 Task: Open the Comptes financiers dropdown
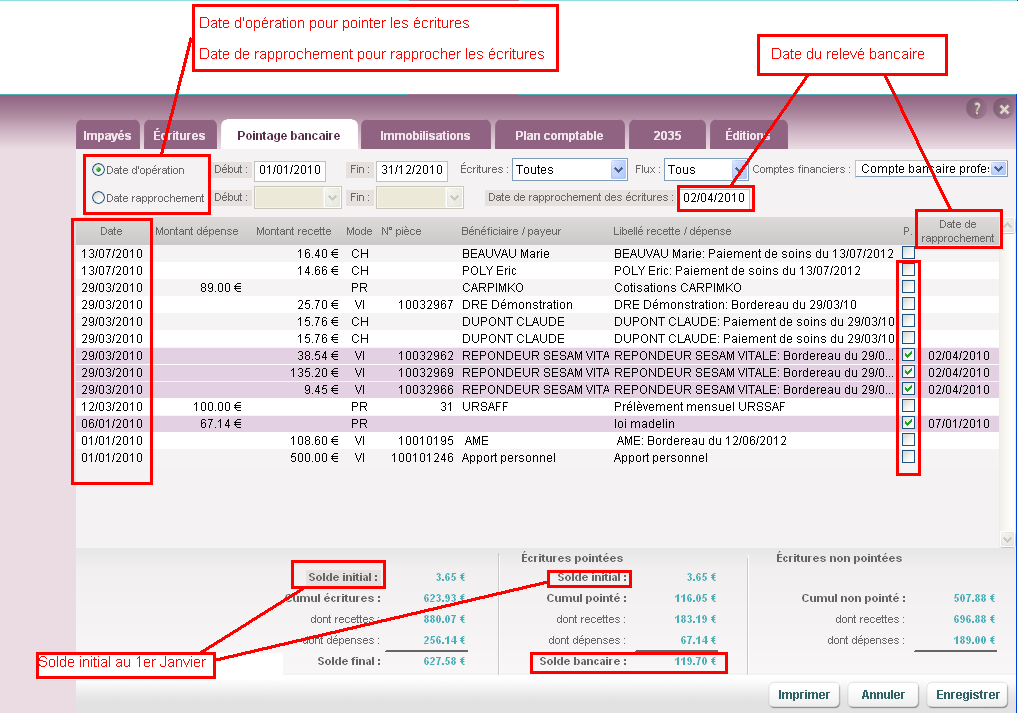[931, 170]
